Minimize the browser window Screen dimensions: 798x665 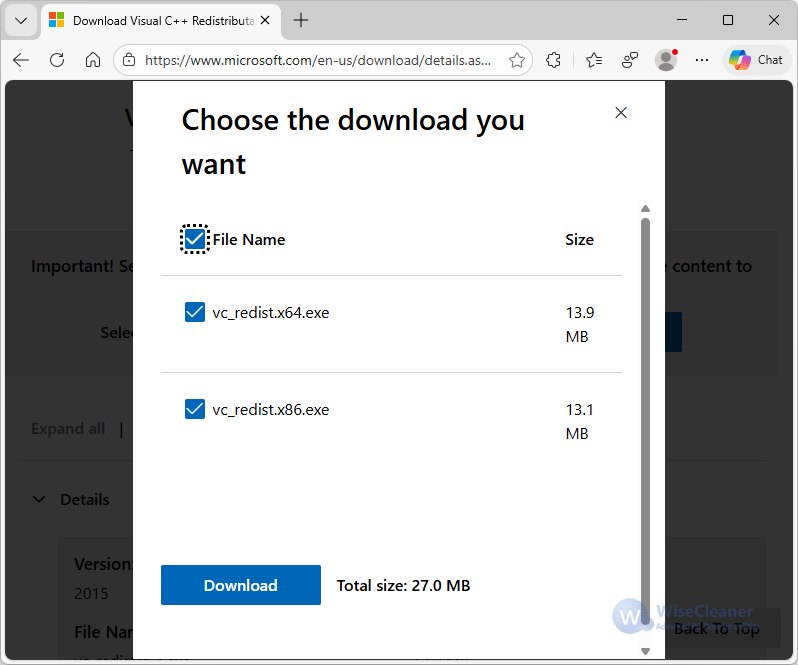pos(682,20)
